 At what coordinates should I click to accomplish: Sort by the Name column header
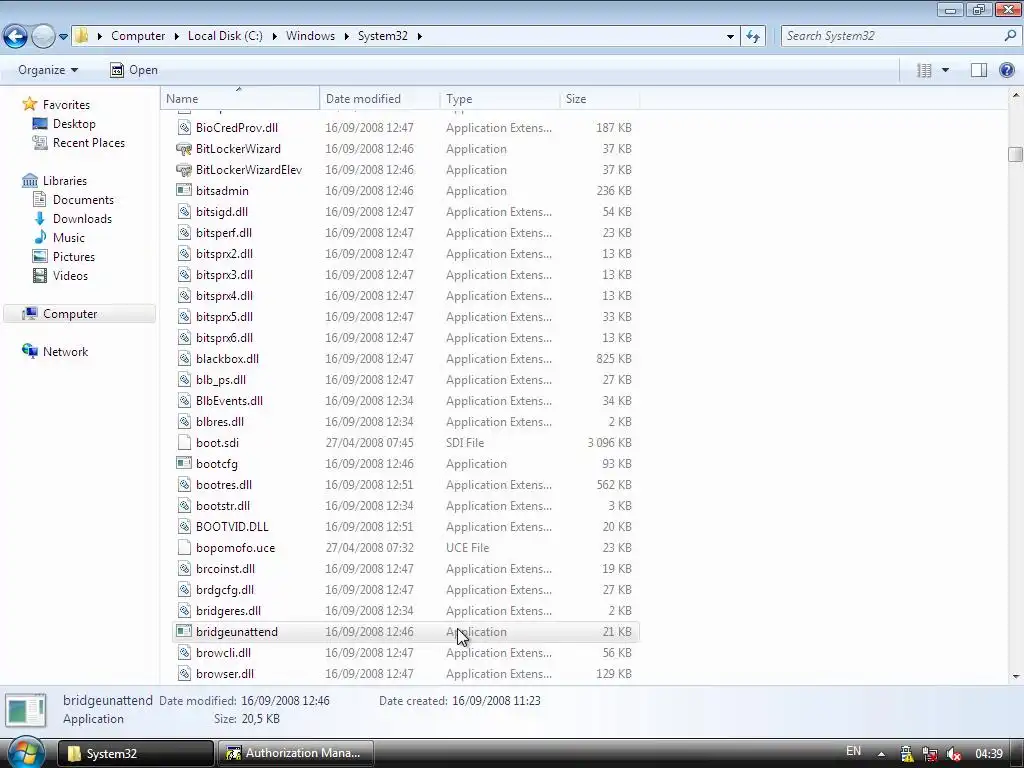click(240, 99)
